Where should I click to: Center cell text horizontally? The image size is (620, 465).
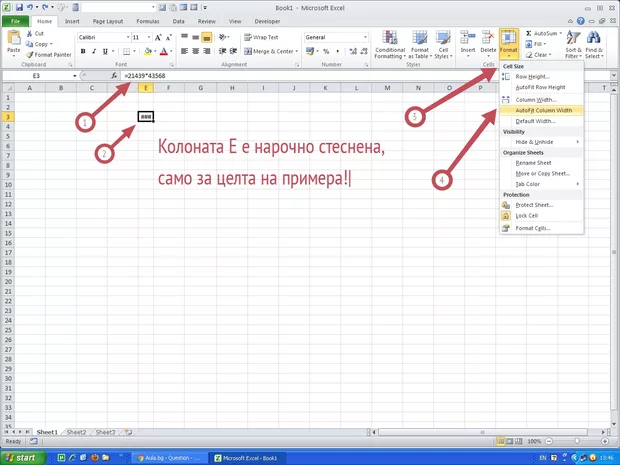tap(195, 51)
